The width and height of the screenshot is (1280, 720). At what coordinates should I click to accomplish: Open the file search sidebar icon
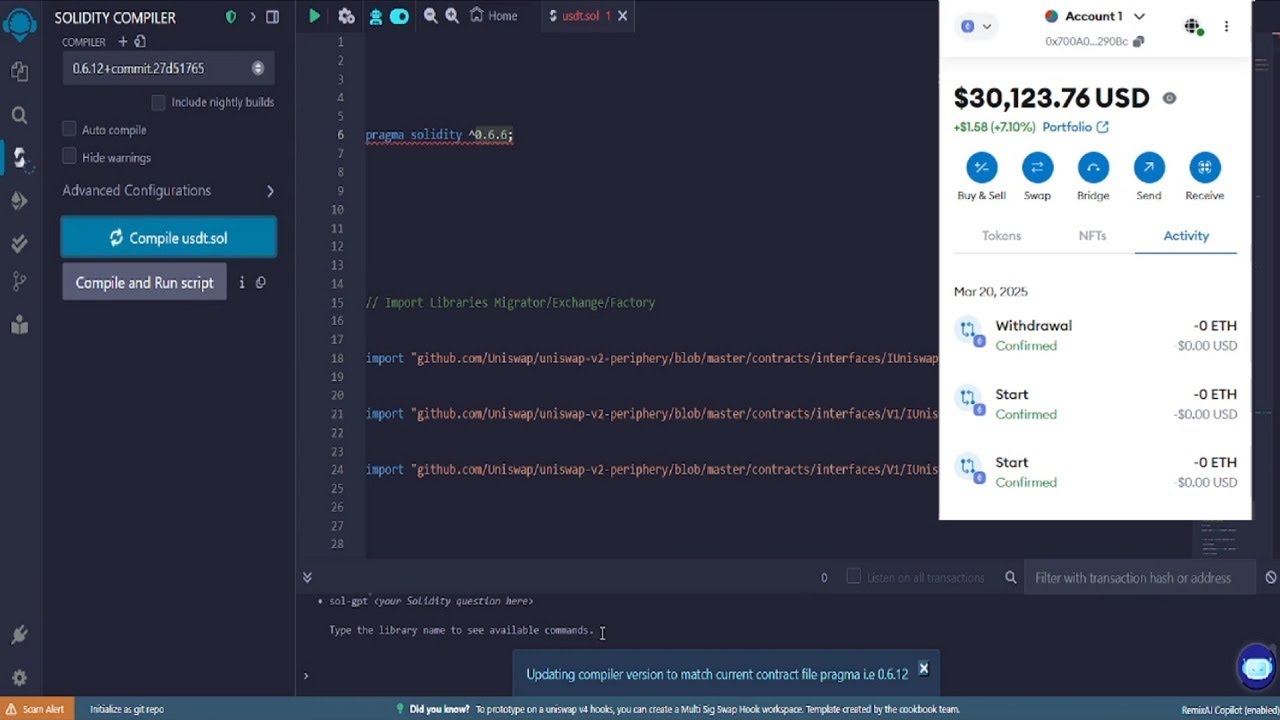(19, 115)
